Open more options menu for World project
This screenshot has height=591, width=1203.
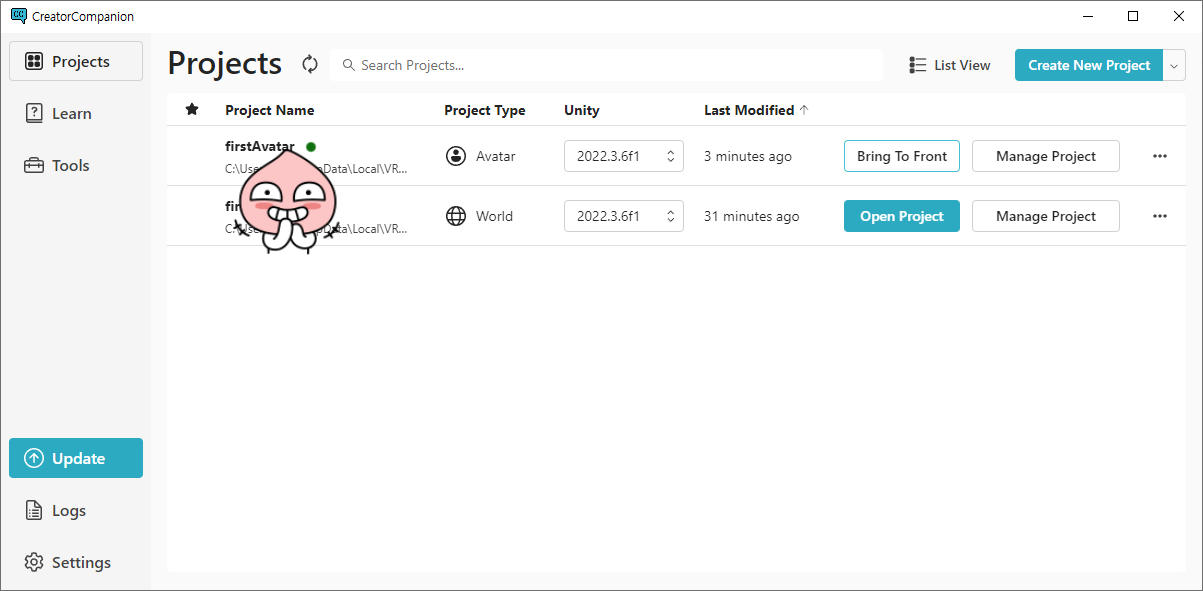[x=1160, y=216]
